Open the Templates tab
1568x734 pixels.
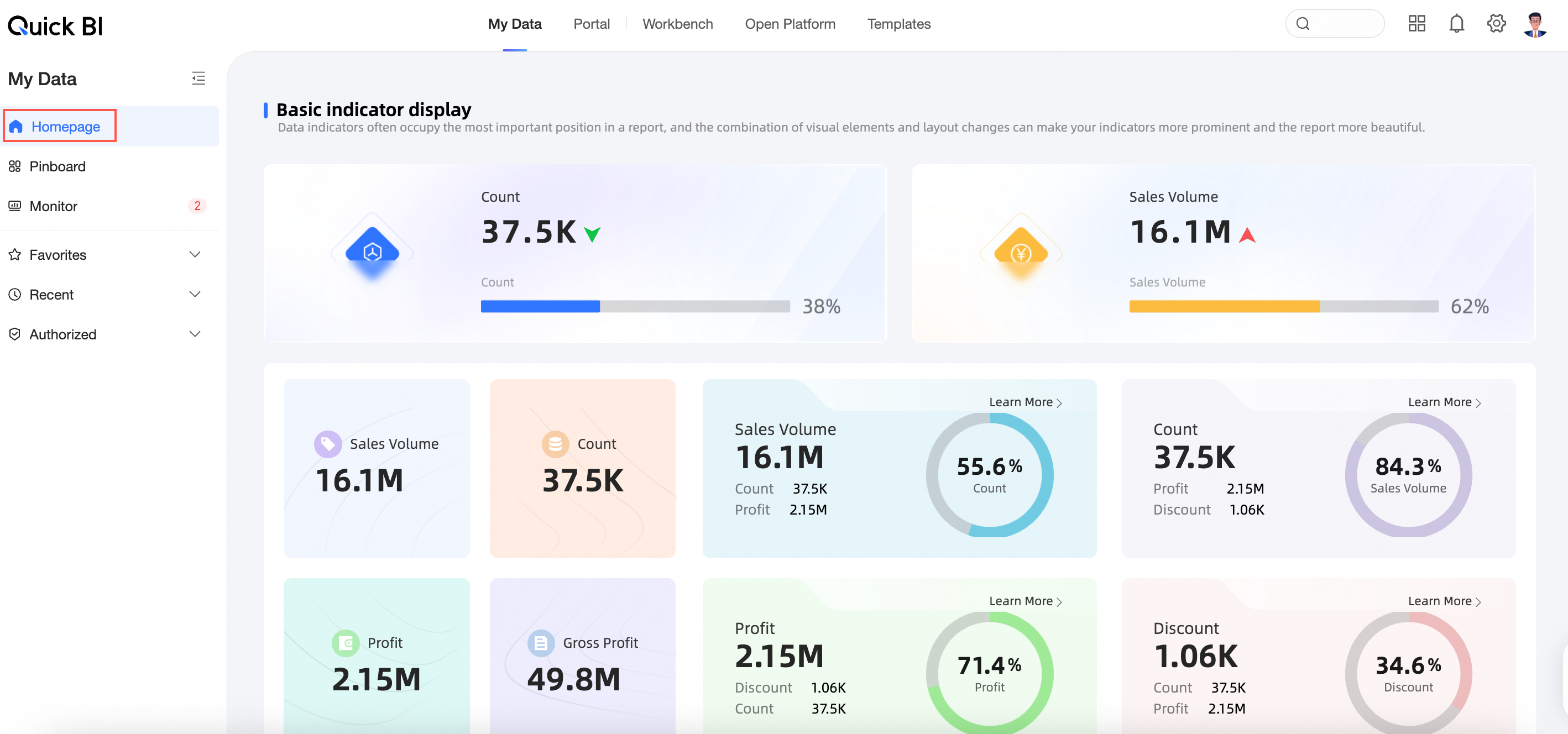click(x=898, y=24)
